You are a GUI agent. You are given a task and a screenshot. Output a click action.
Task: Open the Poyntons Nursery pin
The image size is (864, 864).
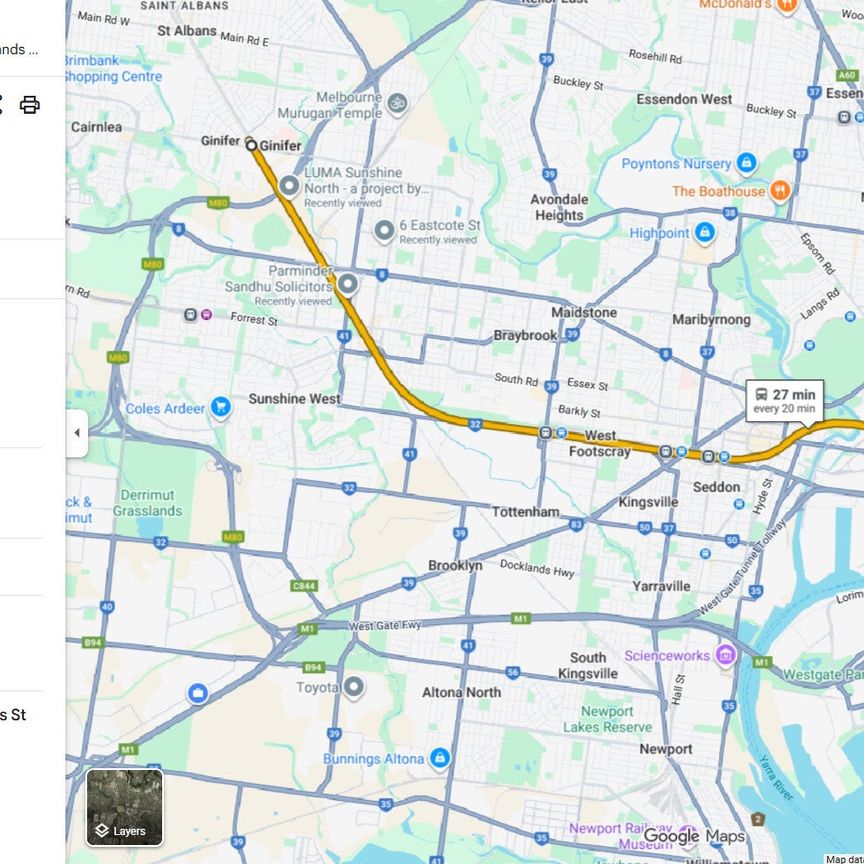(747, 163)
